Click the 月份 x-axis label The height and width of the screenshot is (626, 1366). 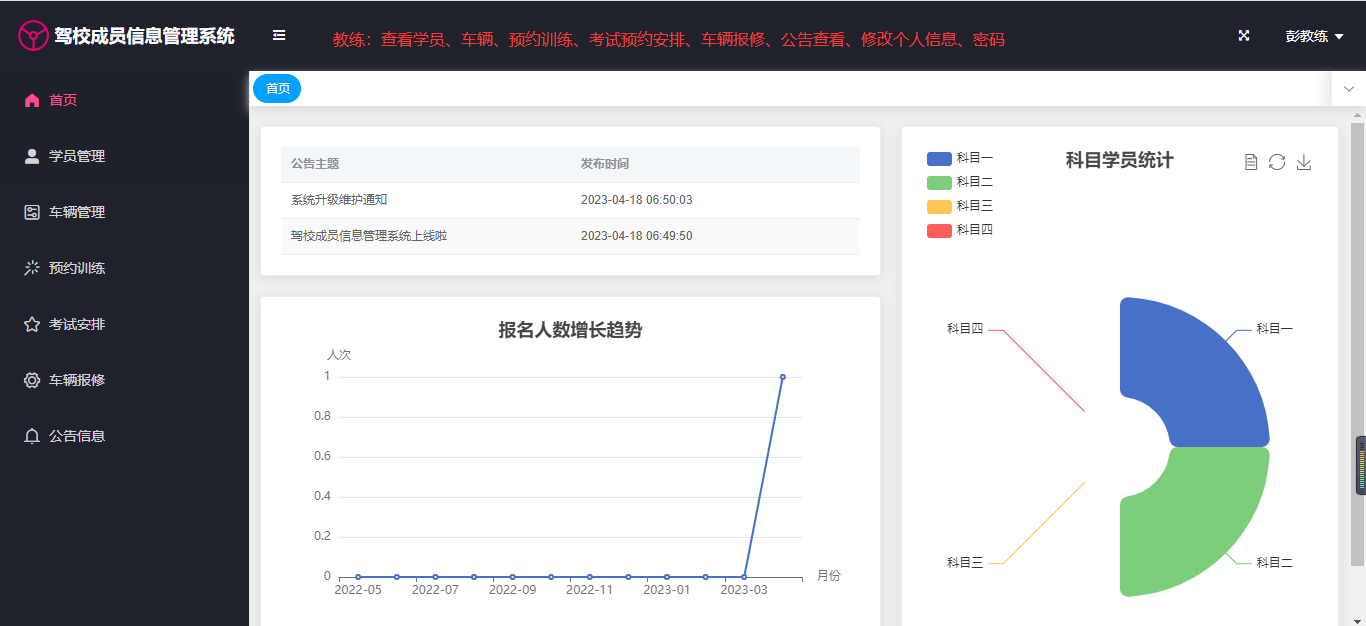click(x=828, y=576)
